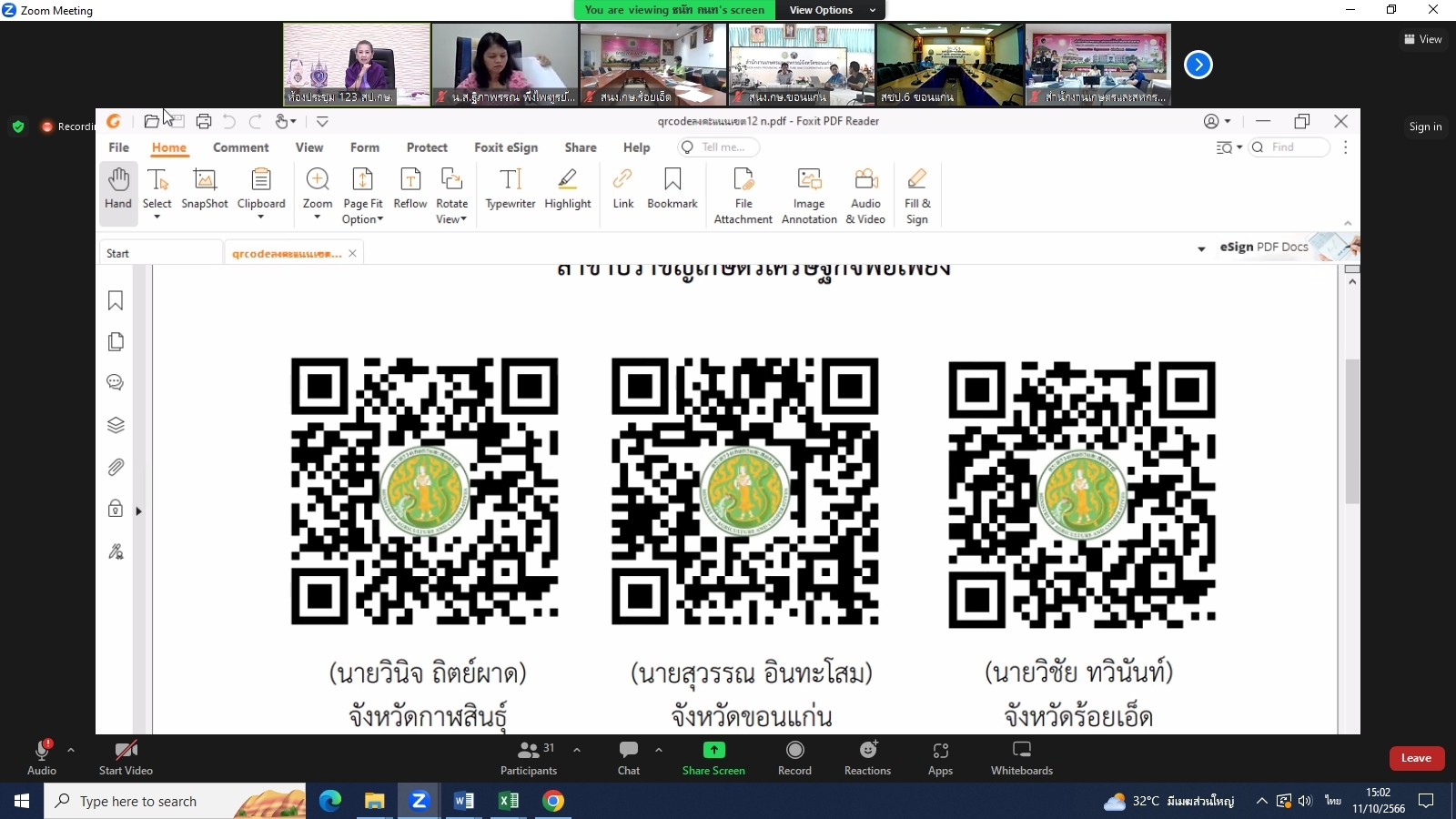The height and width of the screenshot is (819, 1456).
Task: Open View Options dropdown
Action: 832,10
